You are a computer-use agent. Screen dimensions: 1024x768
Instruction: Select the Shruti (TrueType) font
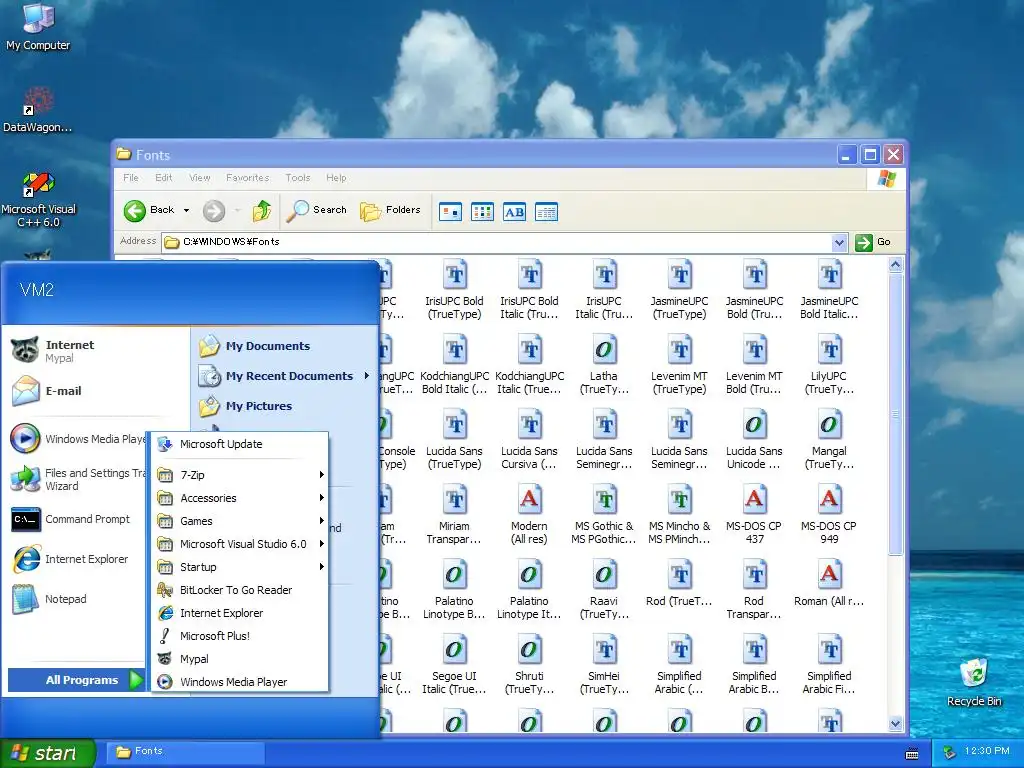529,665
